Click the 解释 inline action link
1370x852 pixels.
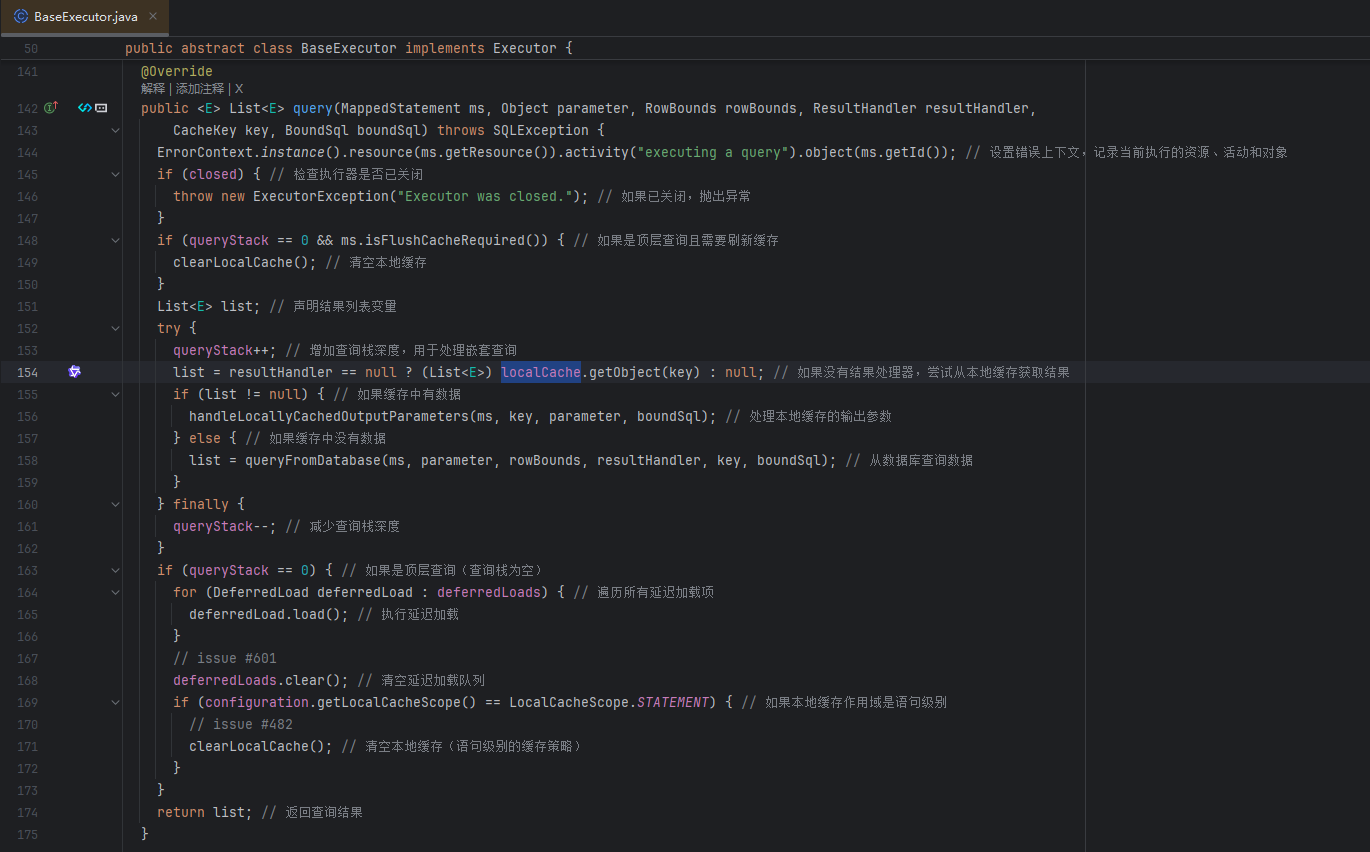[153, 89]
